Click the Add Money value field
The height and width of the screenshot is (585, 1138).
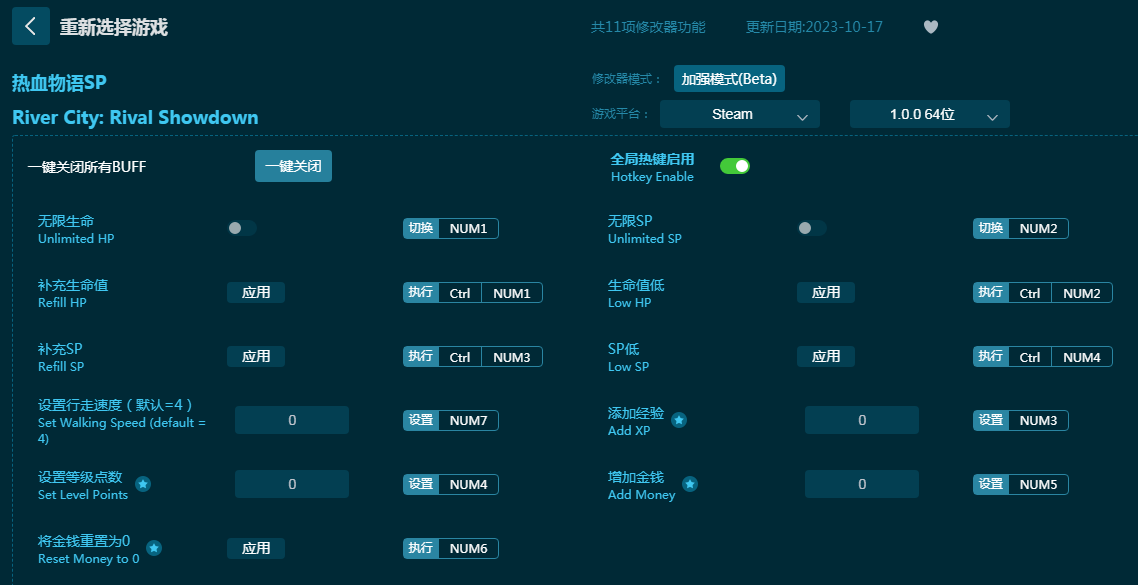(861, 484)
